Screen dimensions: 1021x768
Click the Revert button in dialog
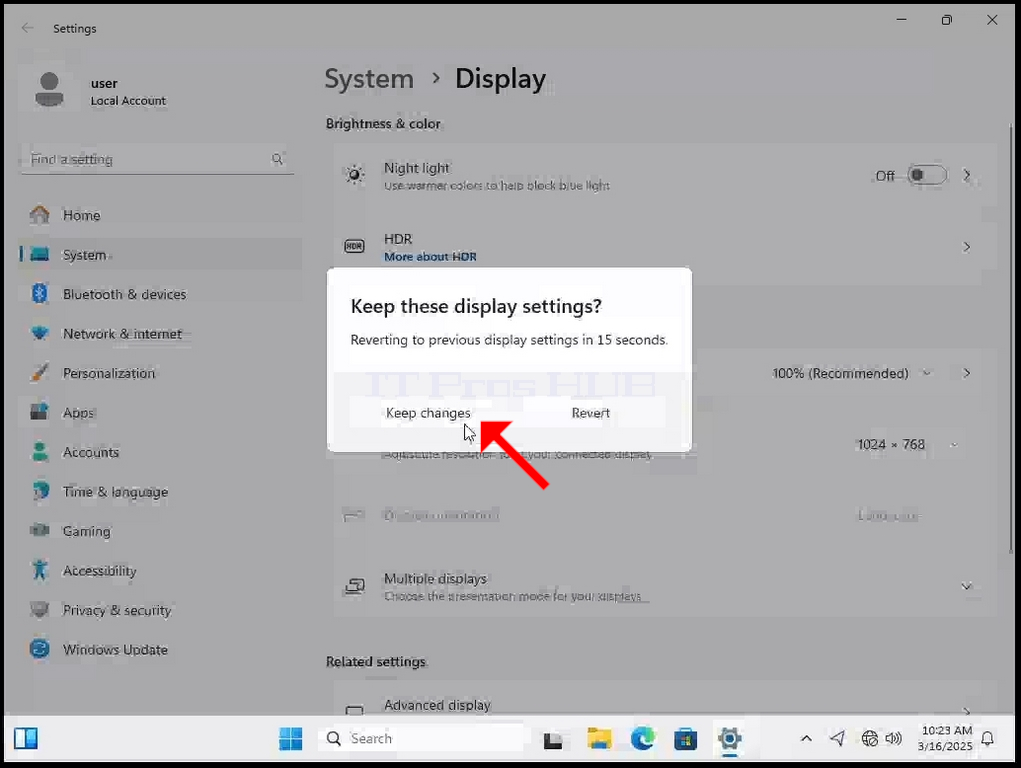591,413
